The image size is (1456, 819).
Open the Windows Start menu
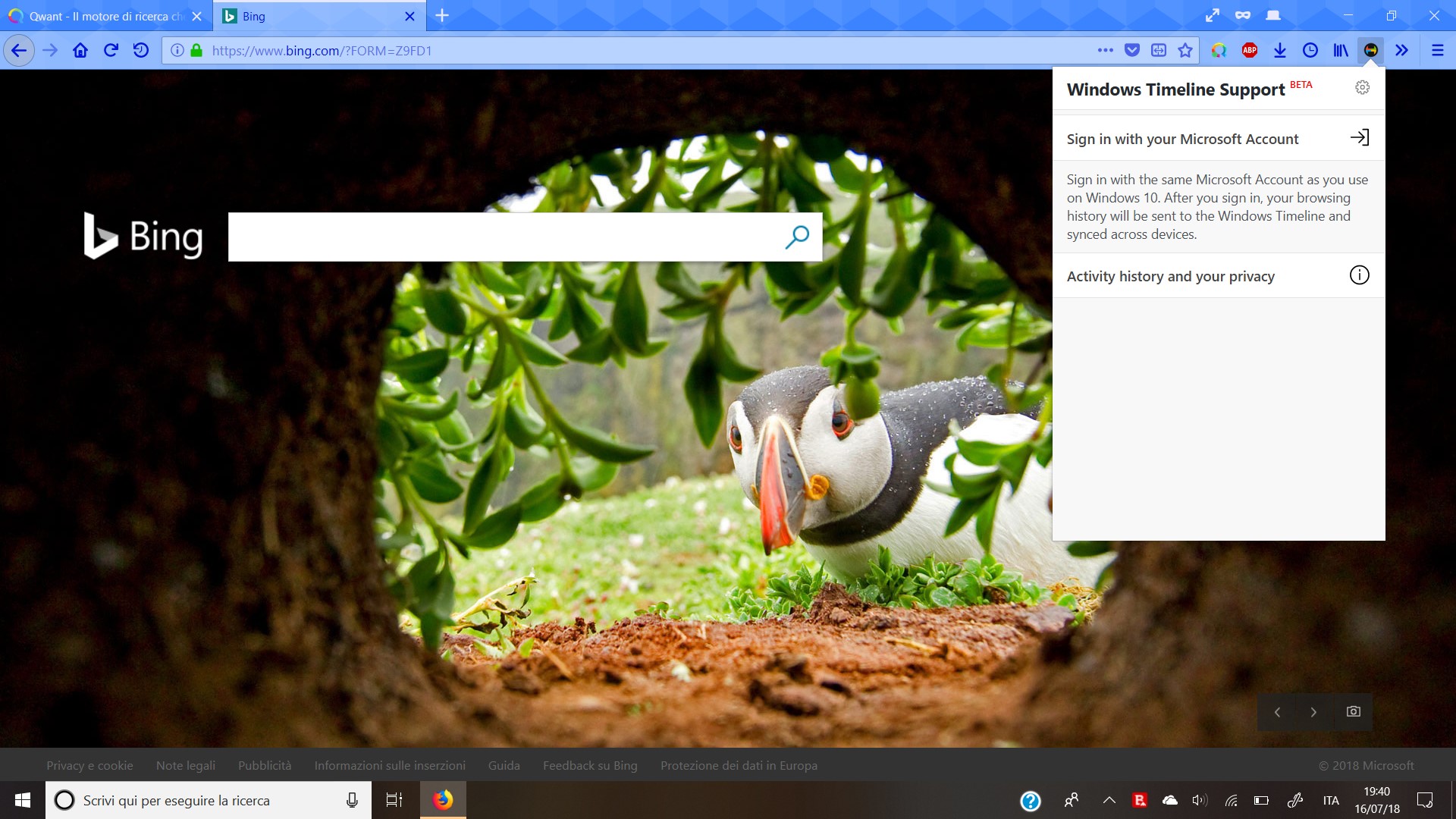[23, 800]
